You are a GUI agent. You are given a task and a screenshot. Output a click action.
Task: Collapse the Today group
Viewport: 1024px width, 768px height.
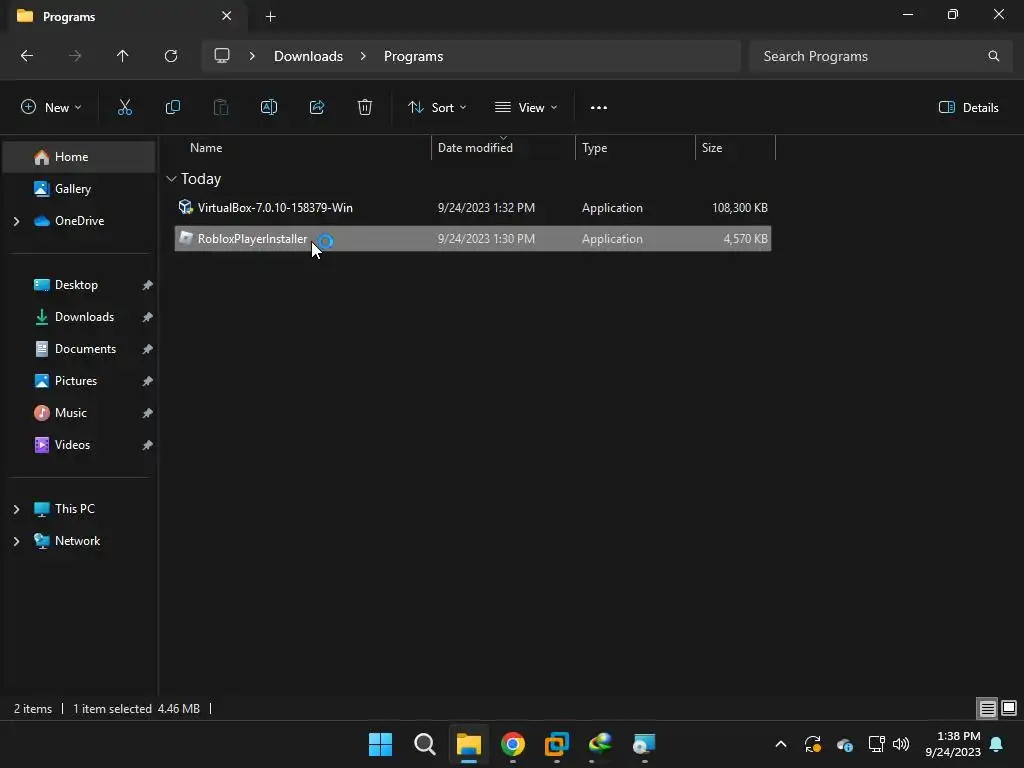[x=171, y=178]
